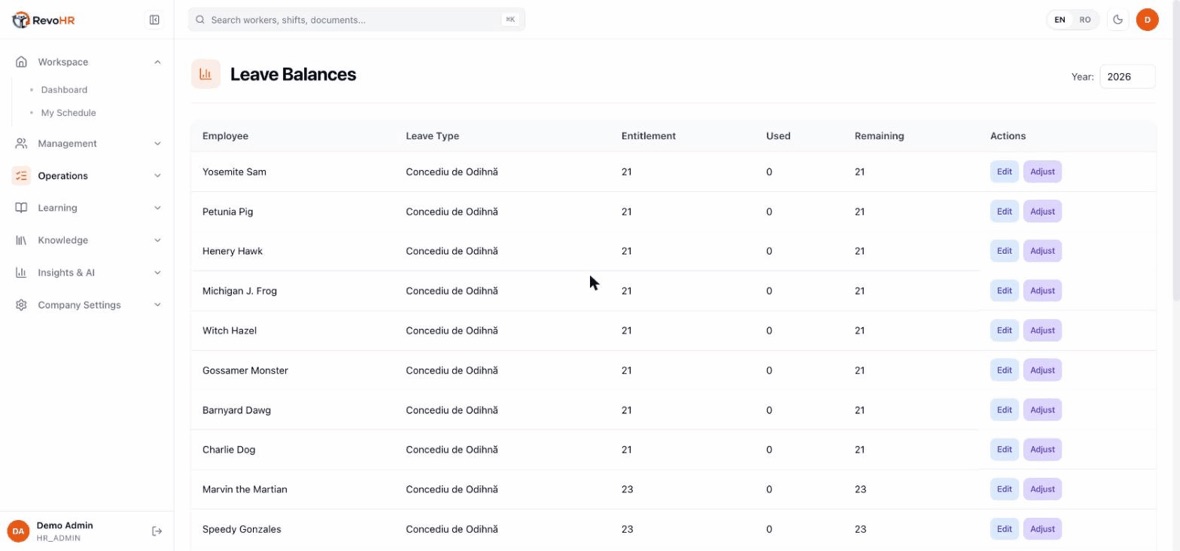Adjust Marvin the Martian's balance

pyautogui.click(x=1042, y=489)
